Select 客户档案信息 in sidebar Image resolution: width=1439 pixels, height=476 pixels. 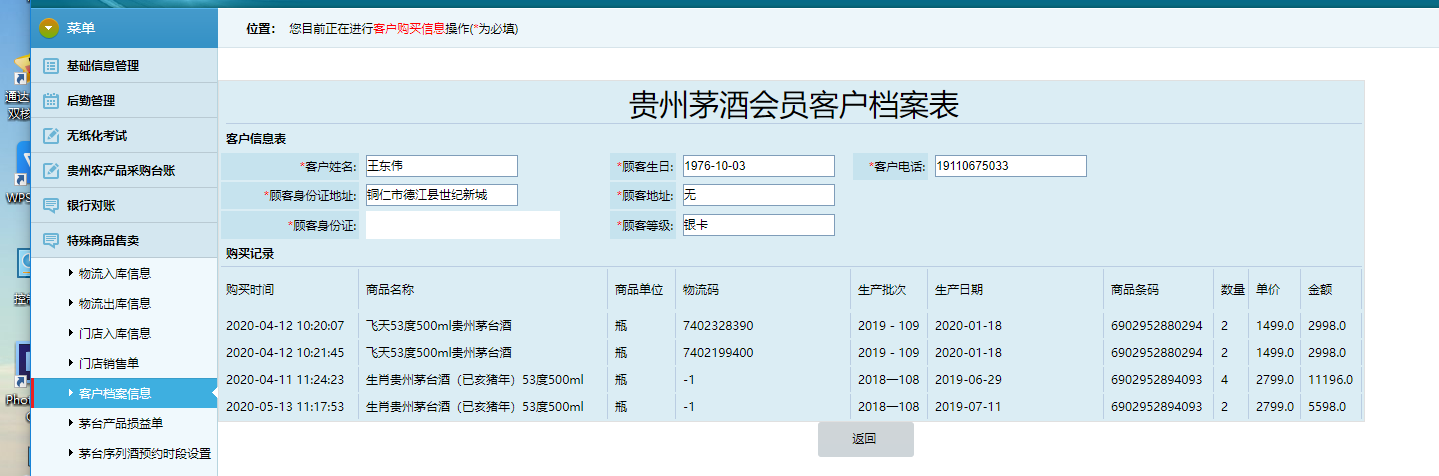pos(114,393)
